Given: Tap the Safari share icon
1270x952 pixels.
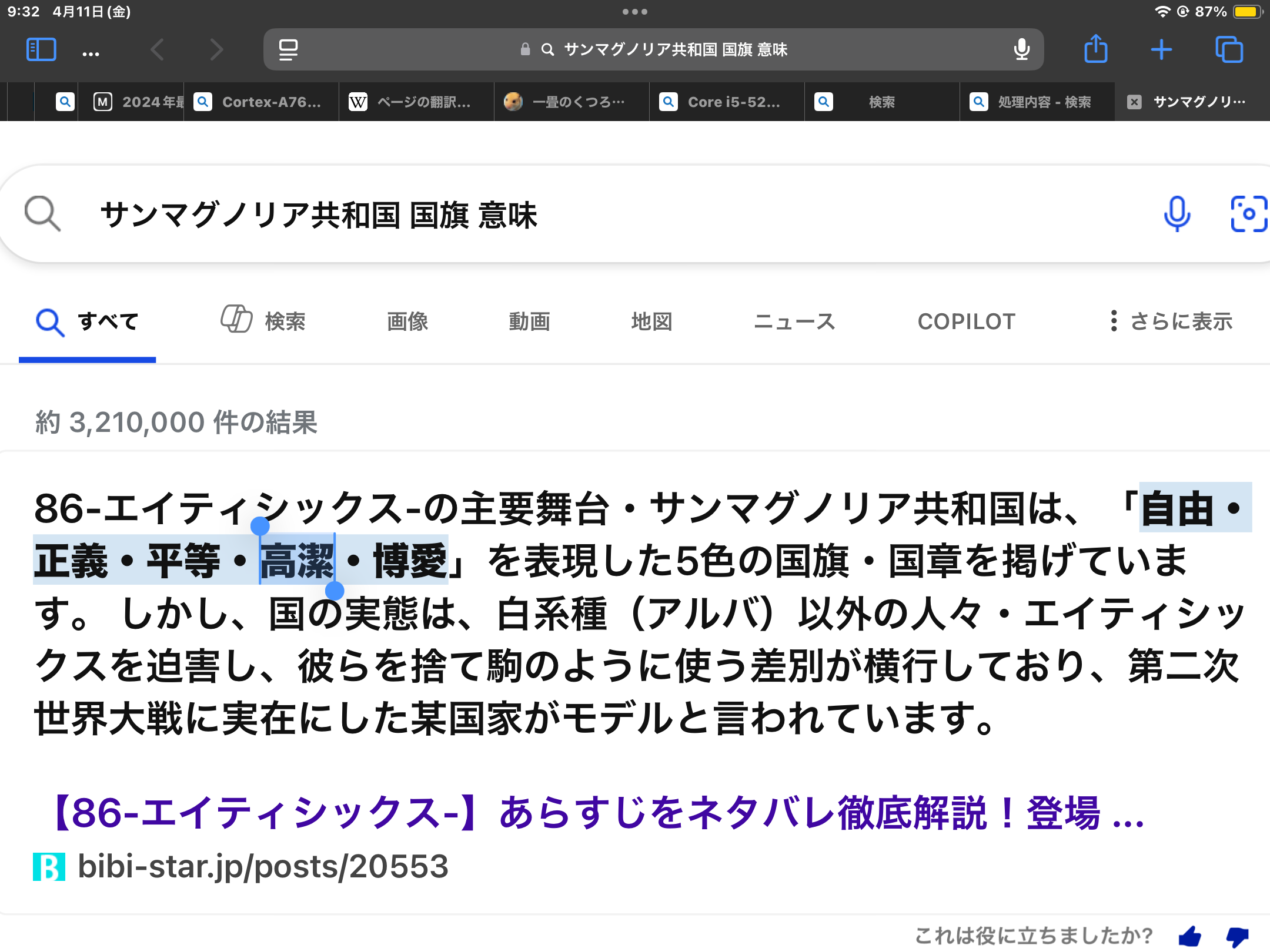Looking at the screenshot, I should 1095,49.
